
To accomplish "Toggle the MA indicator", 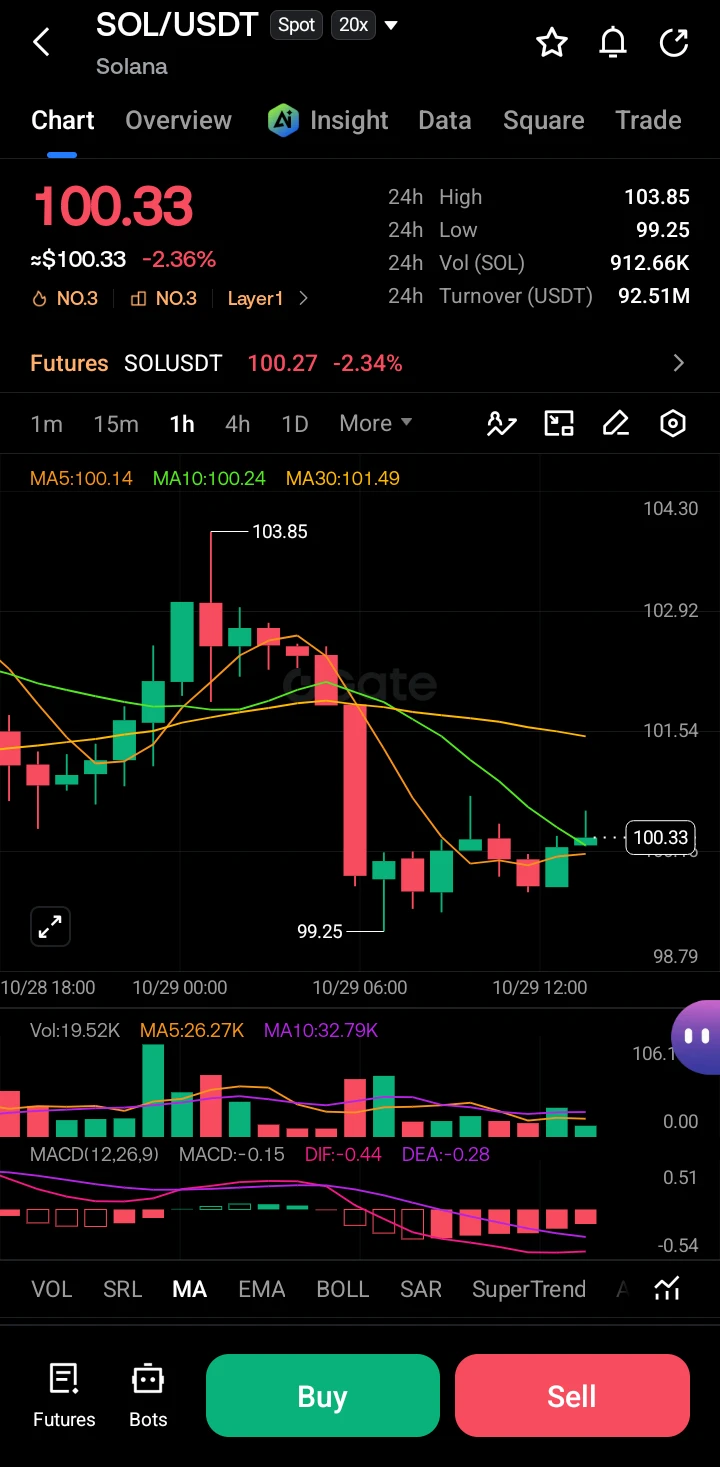I will (x=190, y=1289).
